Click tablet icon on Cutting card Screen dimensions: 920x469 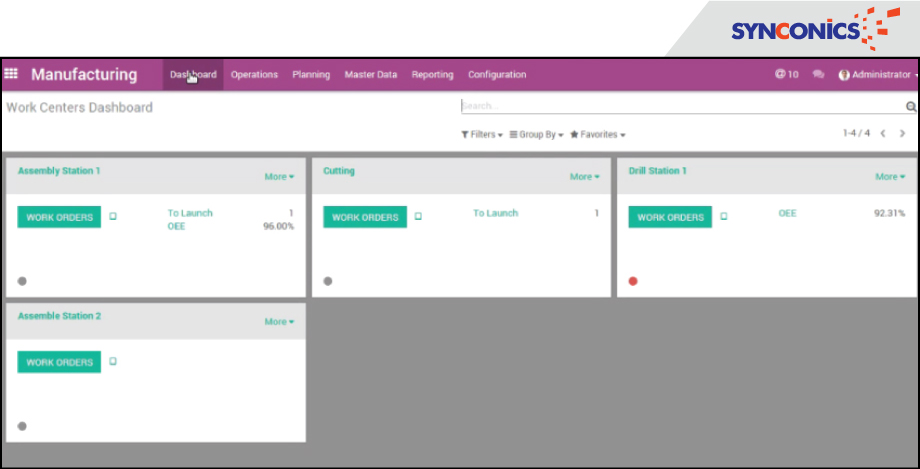(x=418, y=217)
